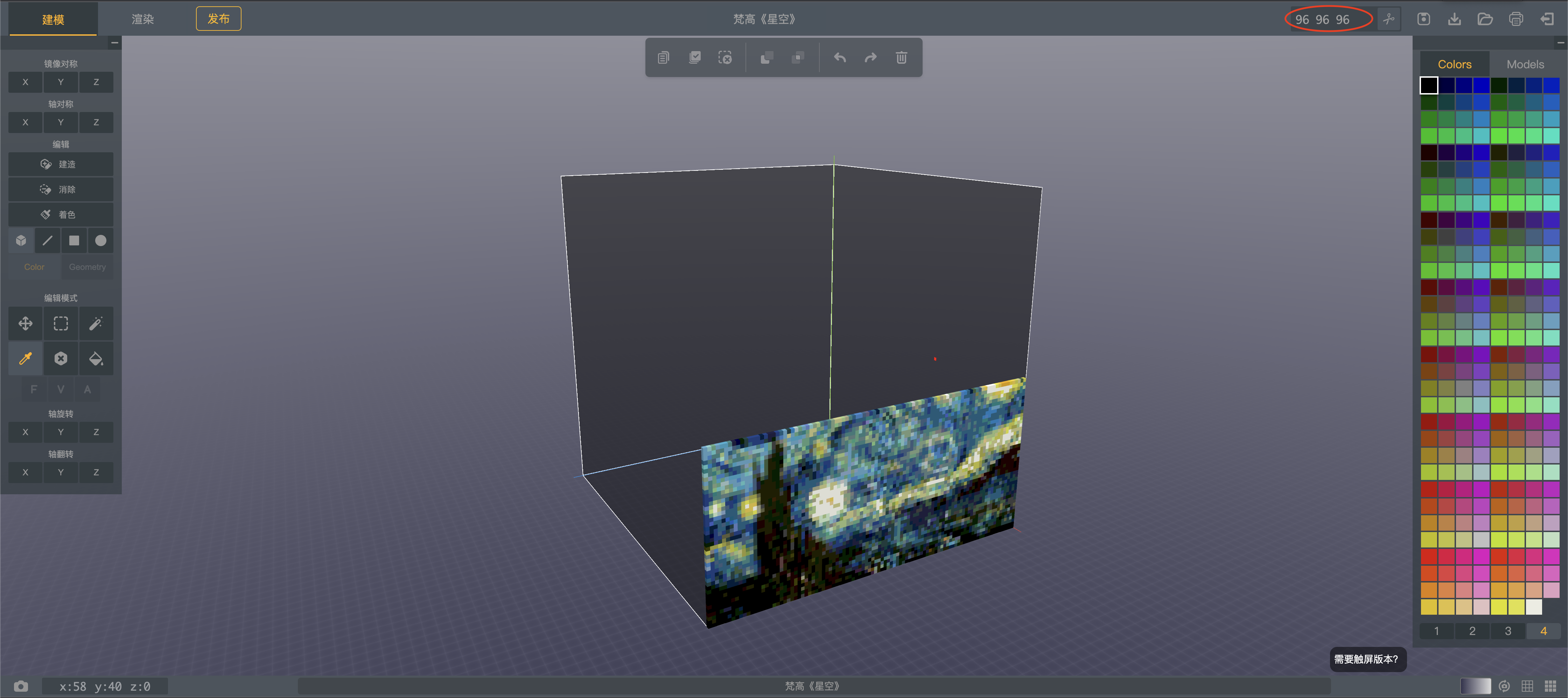The image size is (1568, 698).
Task: Select the 着色 paint mode
Action: pos(61,214)
